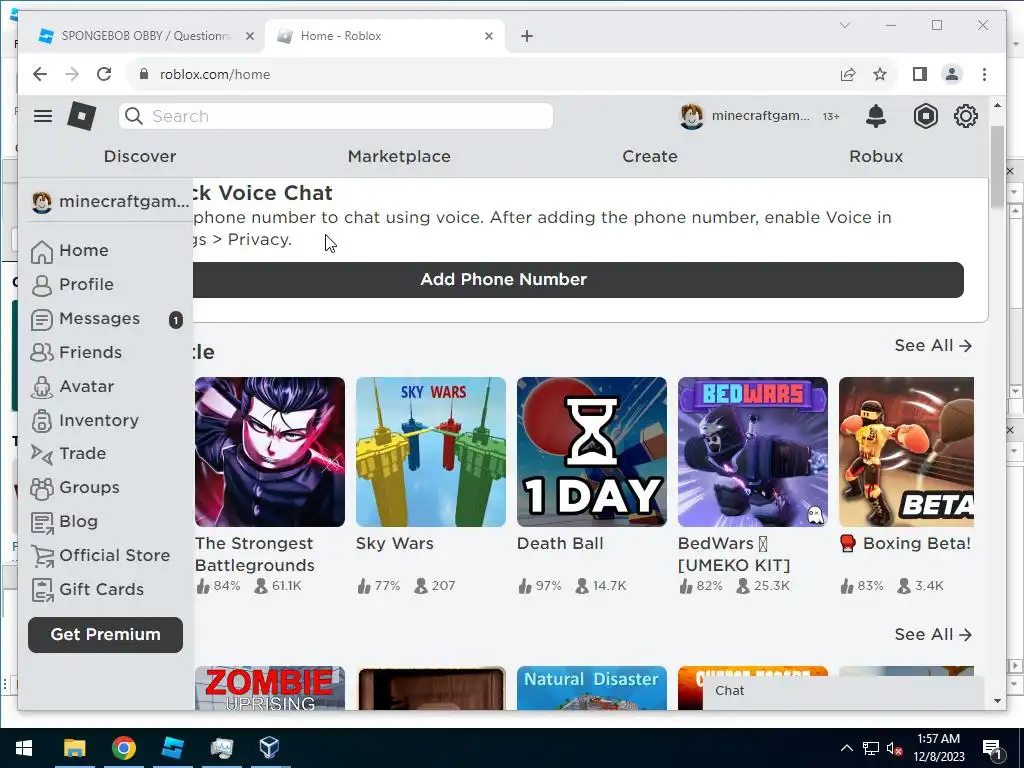Open the Chrome tab search dropdown
This screenshot has width=1024, height=768.
(x=844, y=25)
